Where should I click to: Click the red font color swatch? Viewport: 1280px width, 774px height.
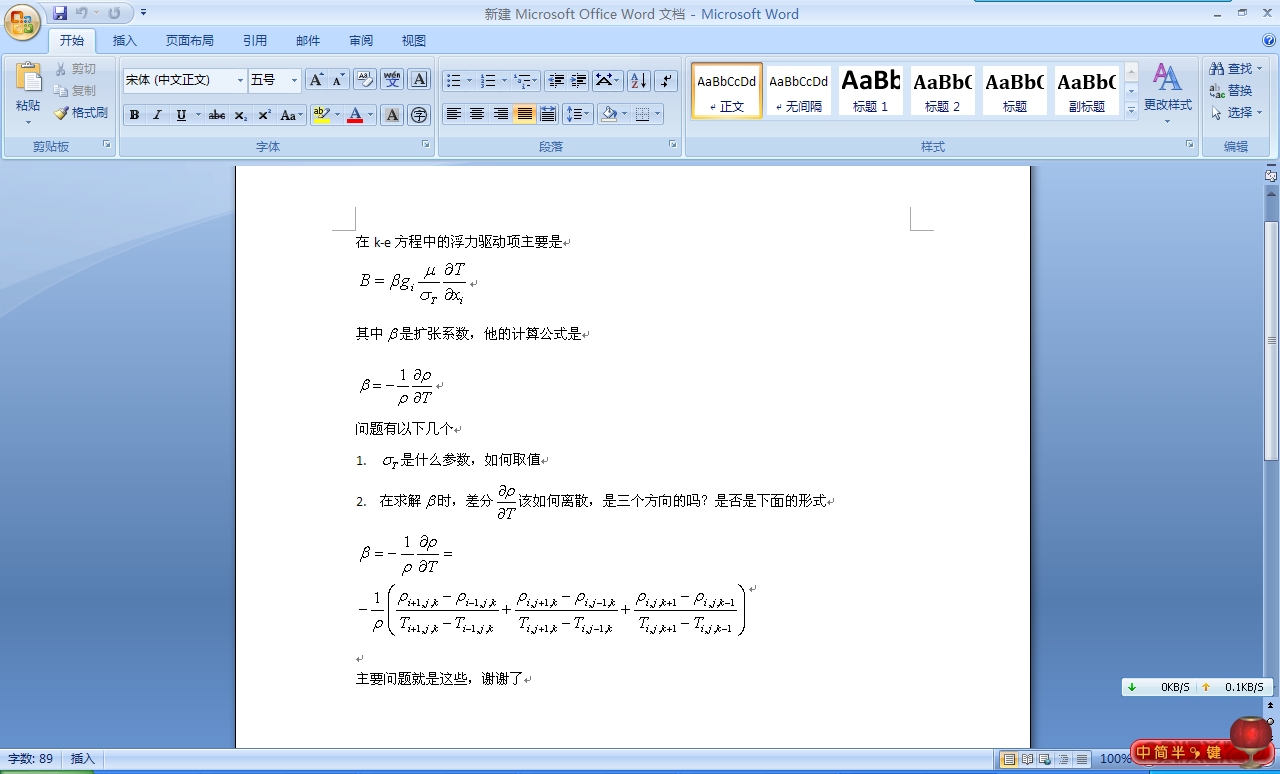coord(355,115)
